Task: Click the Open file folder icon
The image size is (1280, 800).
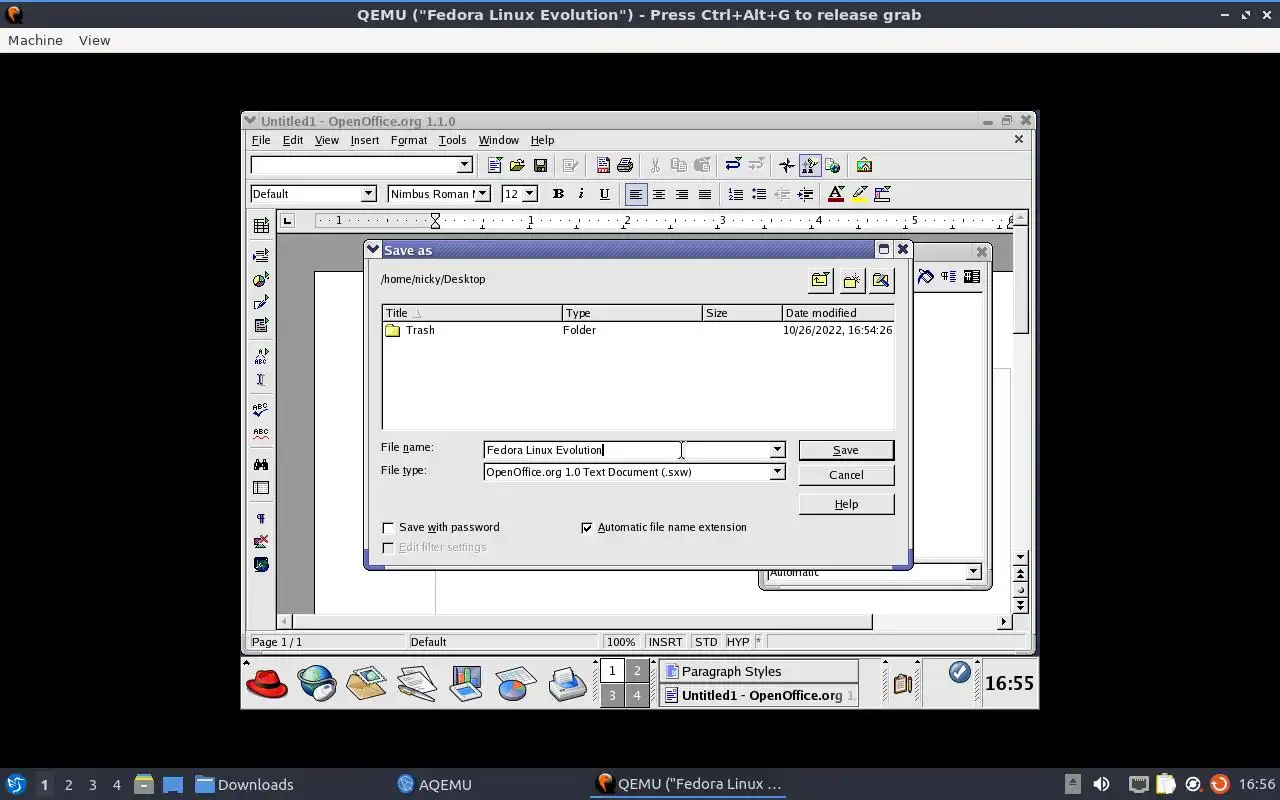Action: 517,165
